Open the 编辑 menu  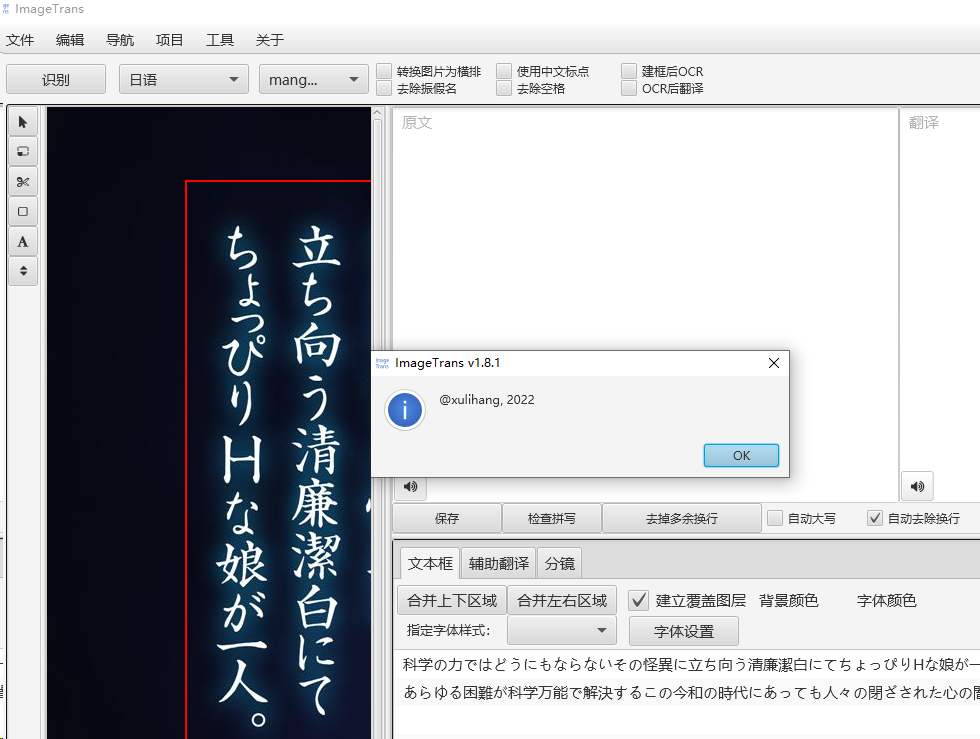(70, 40)
